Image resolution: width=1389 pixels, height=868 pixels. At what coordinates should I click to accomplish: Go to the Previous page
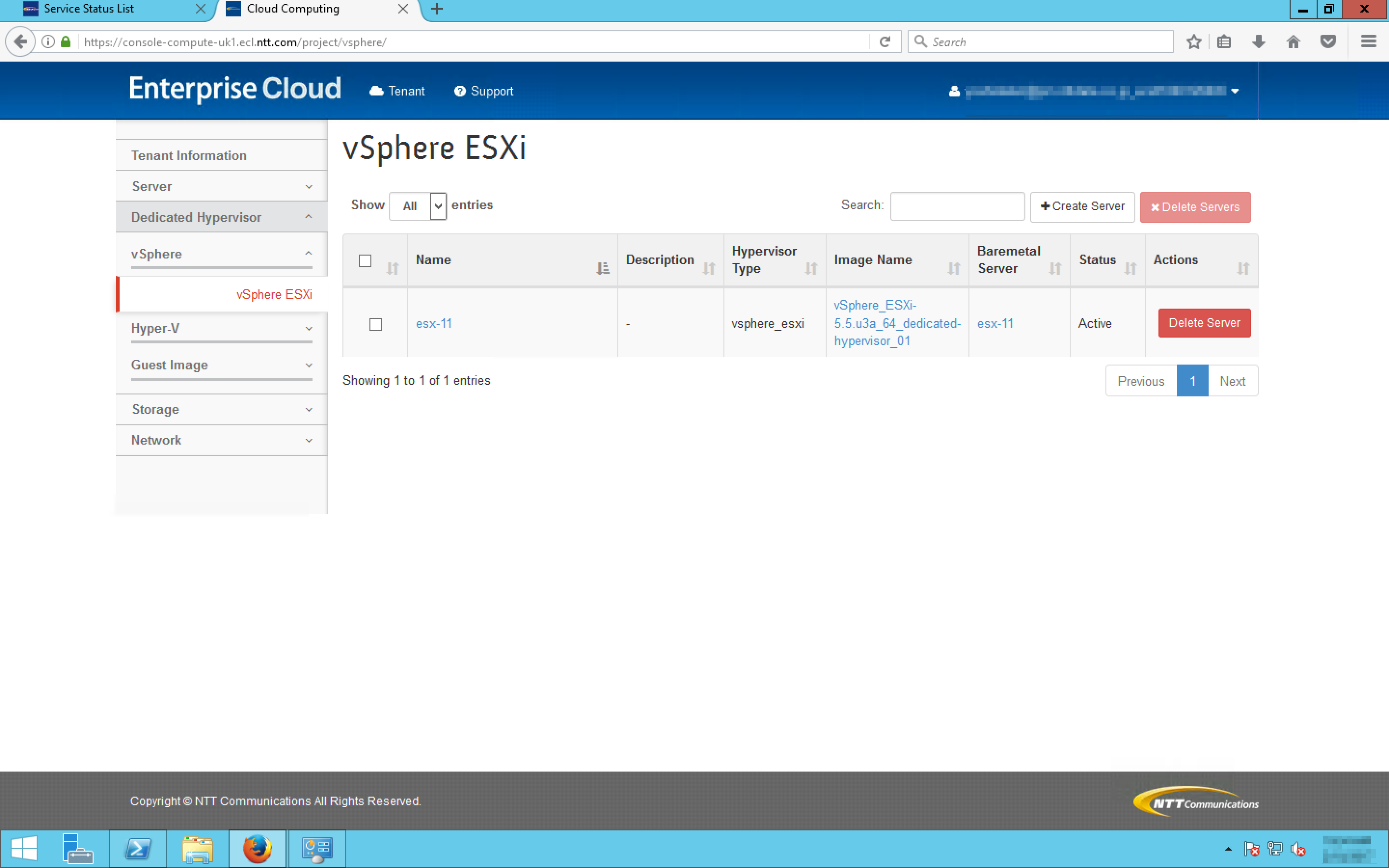pos(1141,381)
